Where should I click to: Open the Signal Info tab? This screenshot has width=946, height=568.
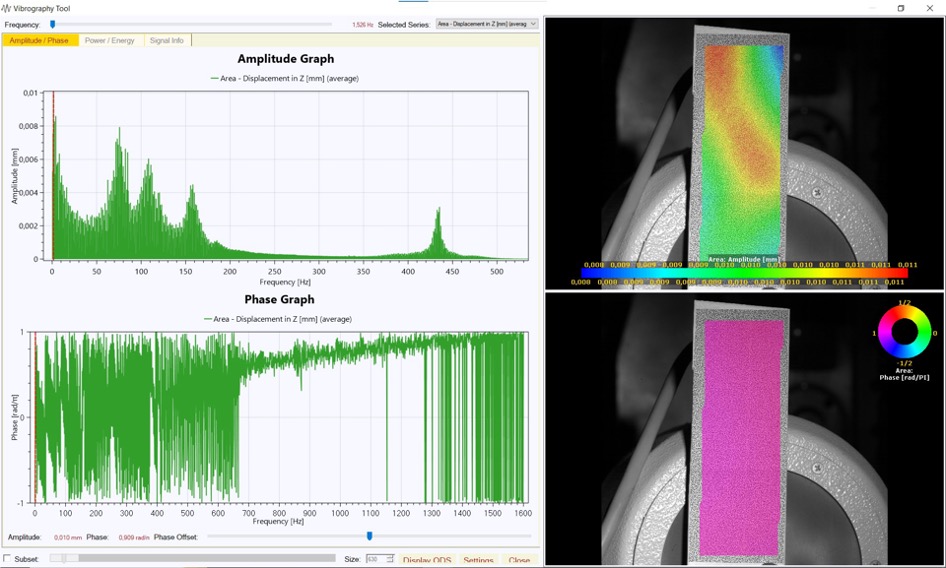[x=166, y=40]
